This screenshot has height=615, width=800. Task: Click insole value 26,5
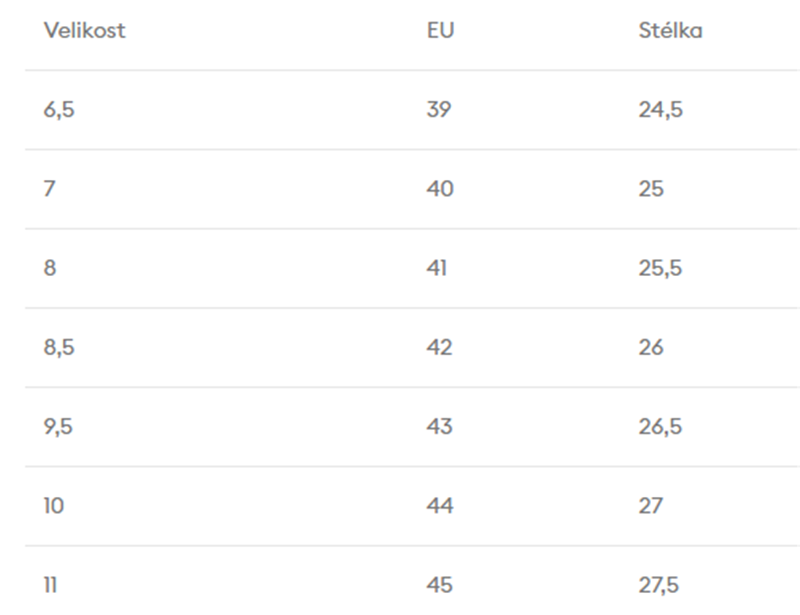(660, 427)
